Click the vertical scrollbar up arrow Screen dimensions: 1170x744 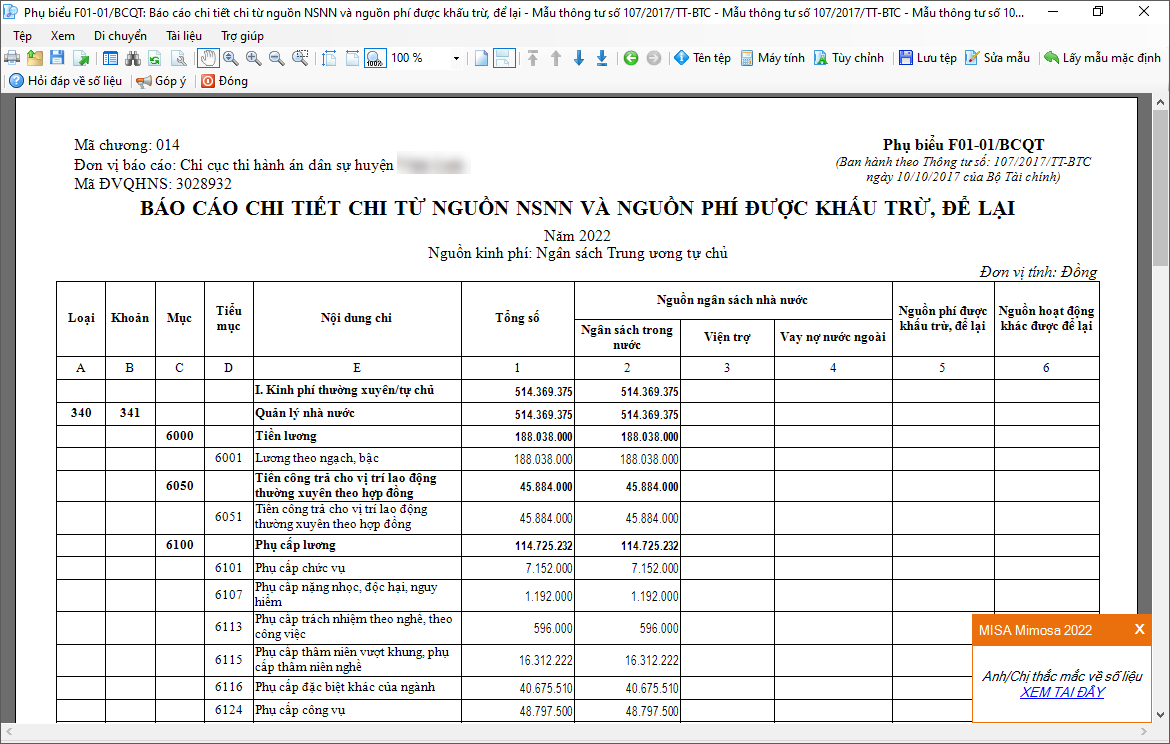(x=1160, y=102)
